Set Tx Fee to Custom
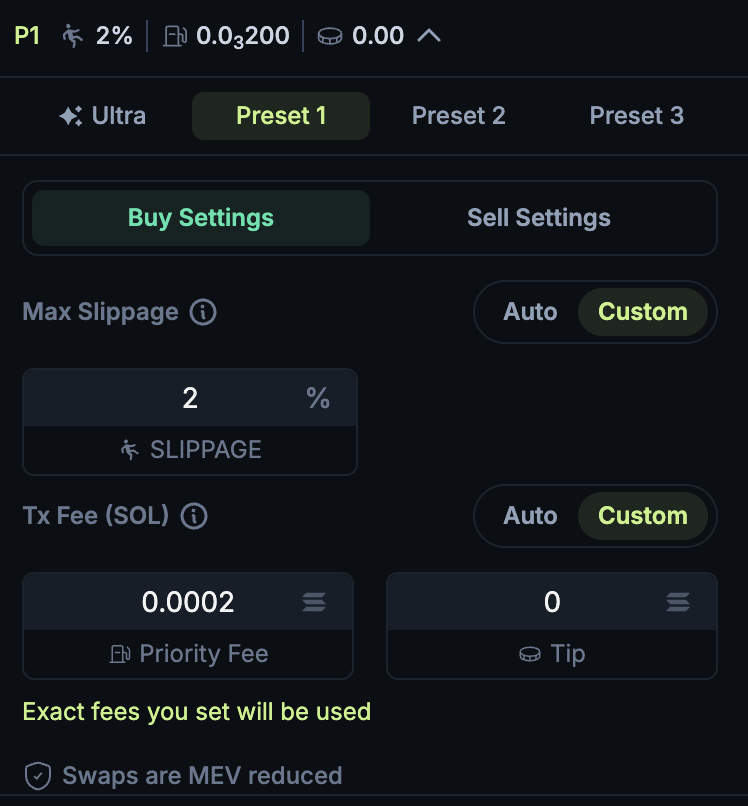This screenshot has width=748, height=806. (642, 516)
